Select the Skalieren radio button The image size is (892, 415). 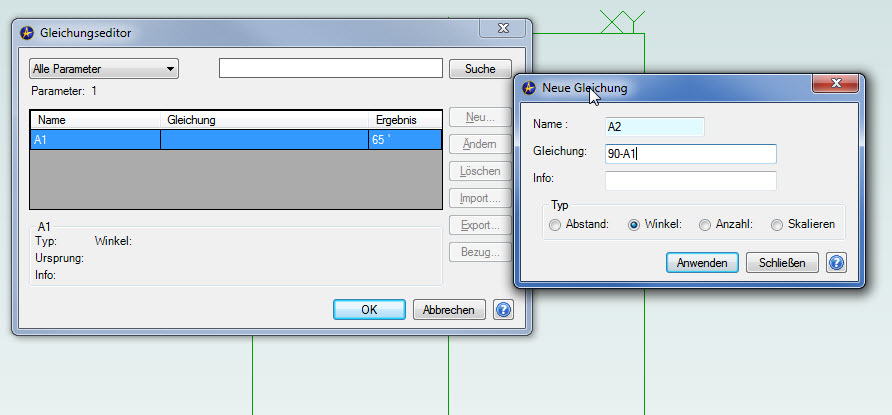point(777,225)
